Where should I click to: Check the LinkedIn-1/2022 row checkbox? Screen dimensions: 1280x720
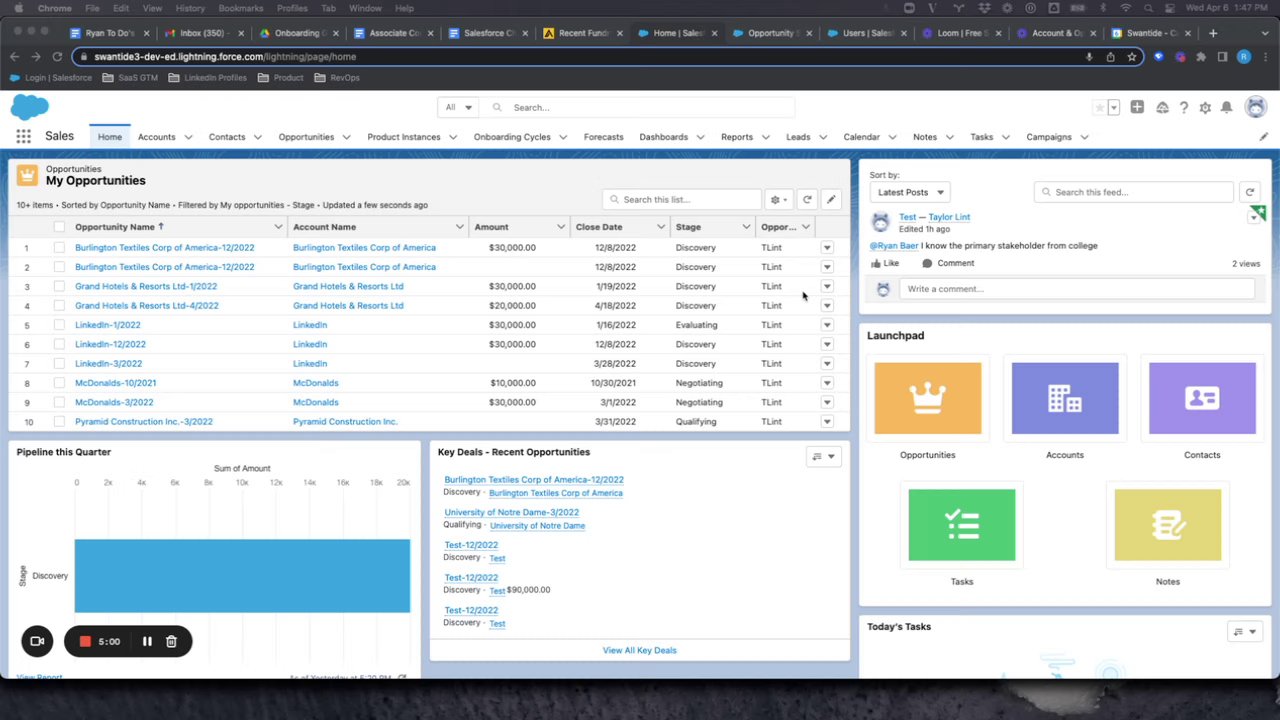[x=59, y=325]
